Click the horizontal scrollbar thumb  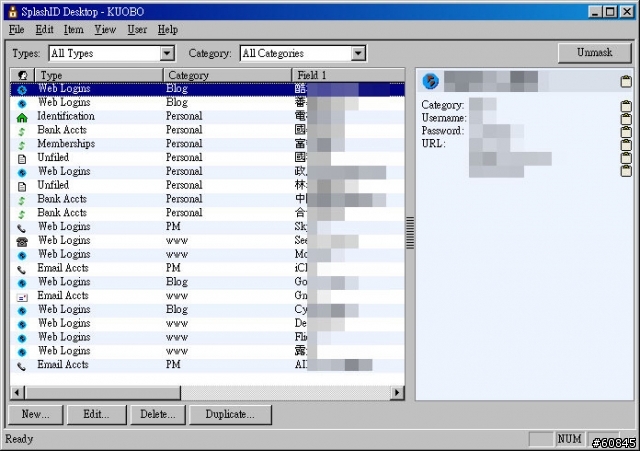tap(102, 393)
